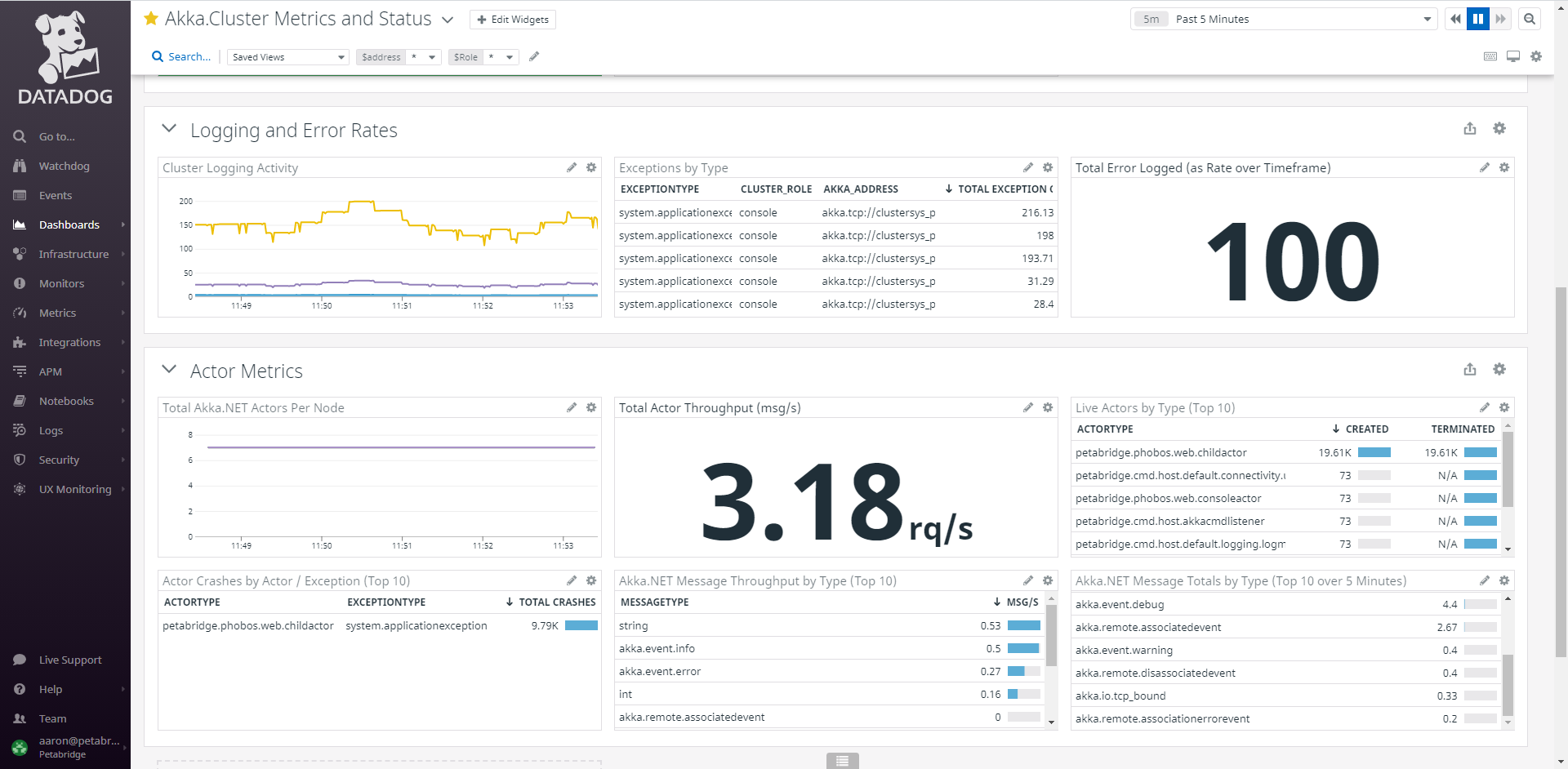The width and height of the screenshot is (1568, 769).
Task: Open Total Actor Throughput widget settings
Action: pyautogui.click(x=1048, y=407)
